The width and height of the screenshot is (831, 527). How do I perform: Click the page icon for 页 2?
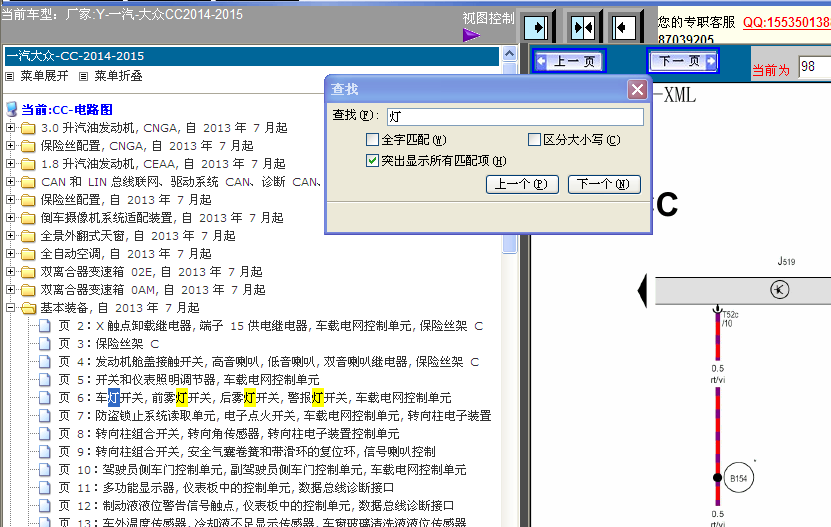[45, 326]
